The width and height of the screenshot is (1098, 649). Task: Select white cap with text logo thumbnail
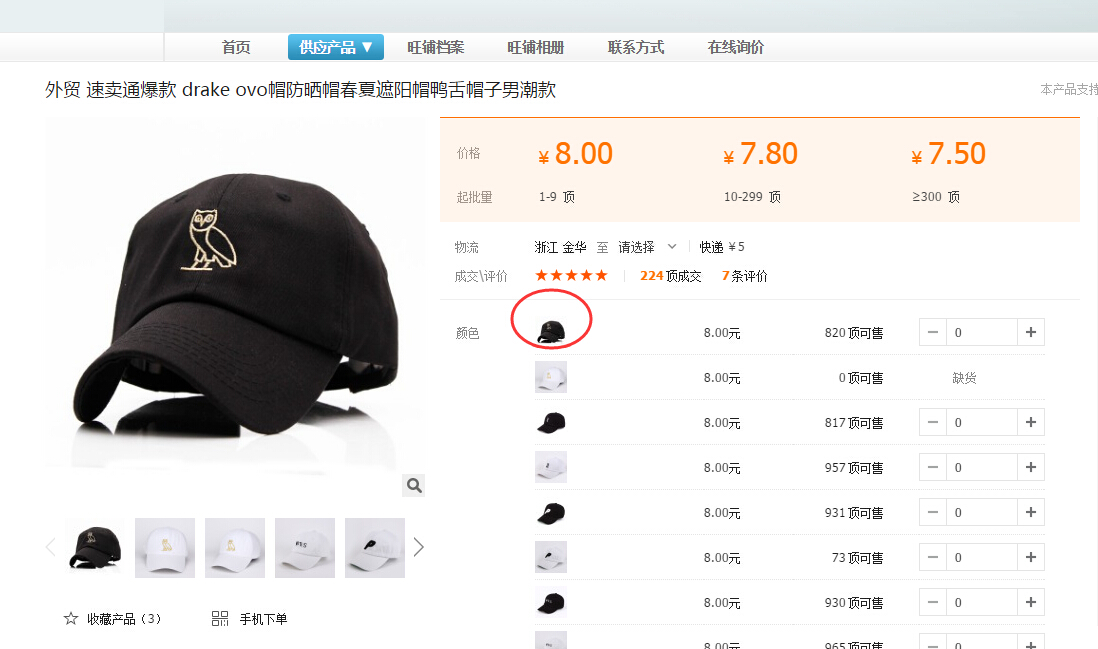click(x=305, y=547)
